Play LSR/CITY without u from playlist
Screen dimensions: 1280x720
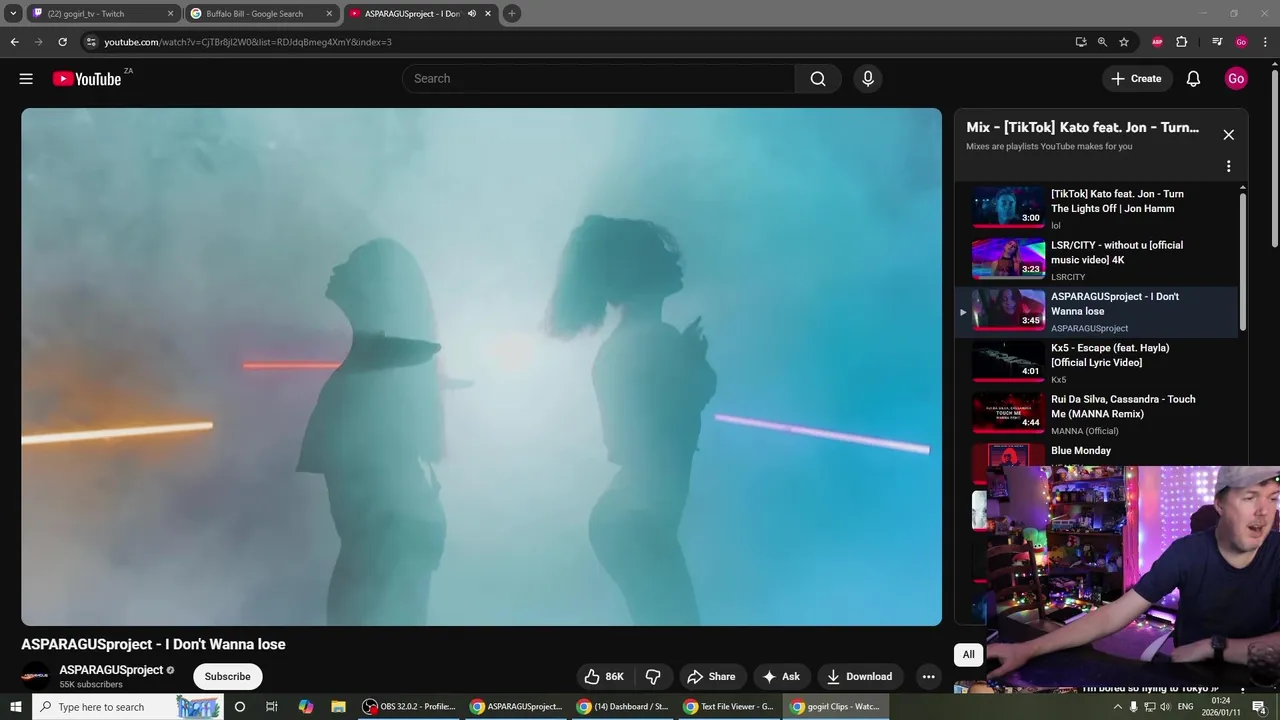coord(1096,260)
